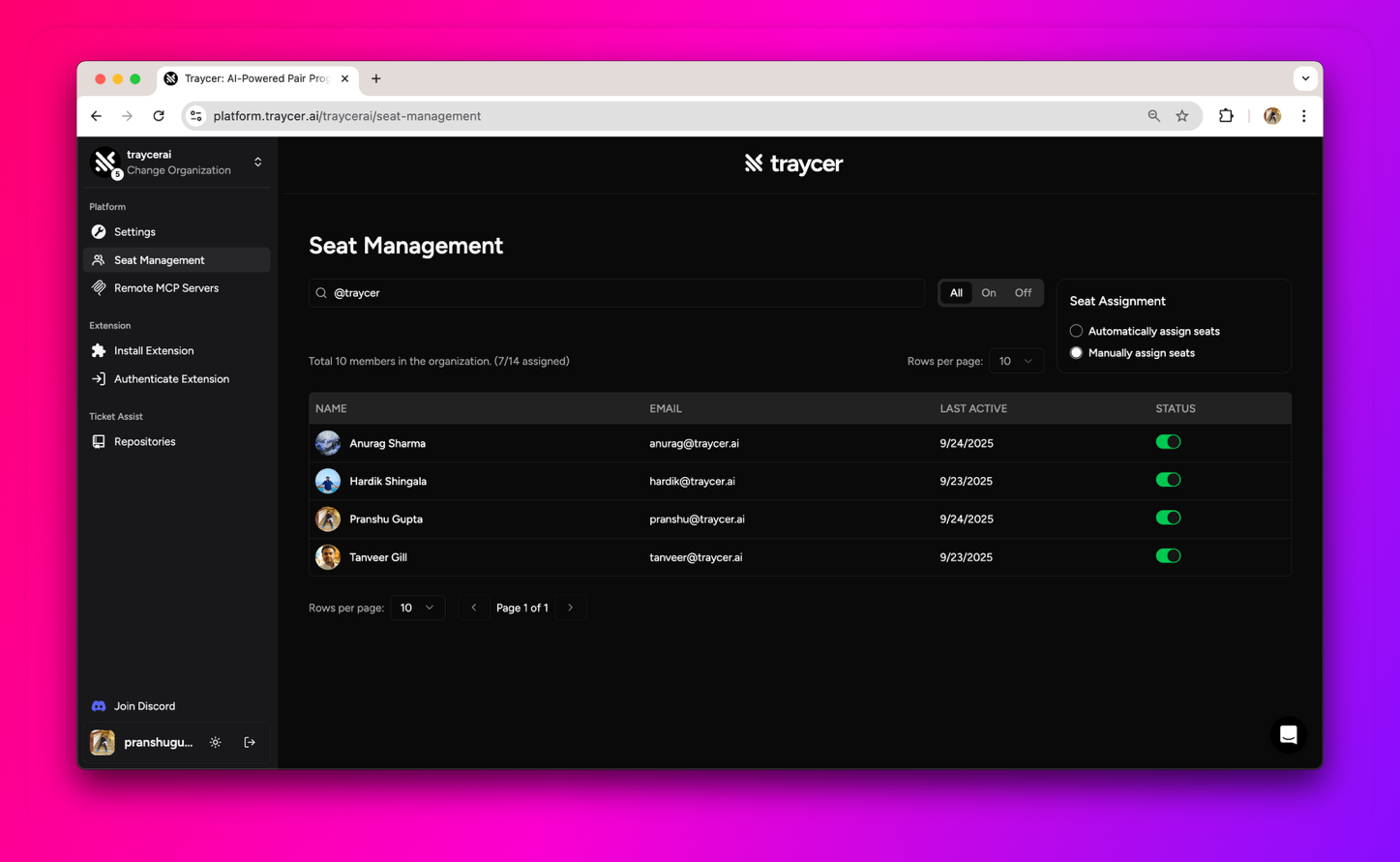This screenshot has width=1400, height=862.
Task: Click Pranshu Gupta's avatar
Action: (328, 520)
